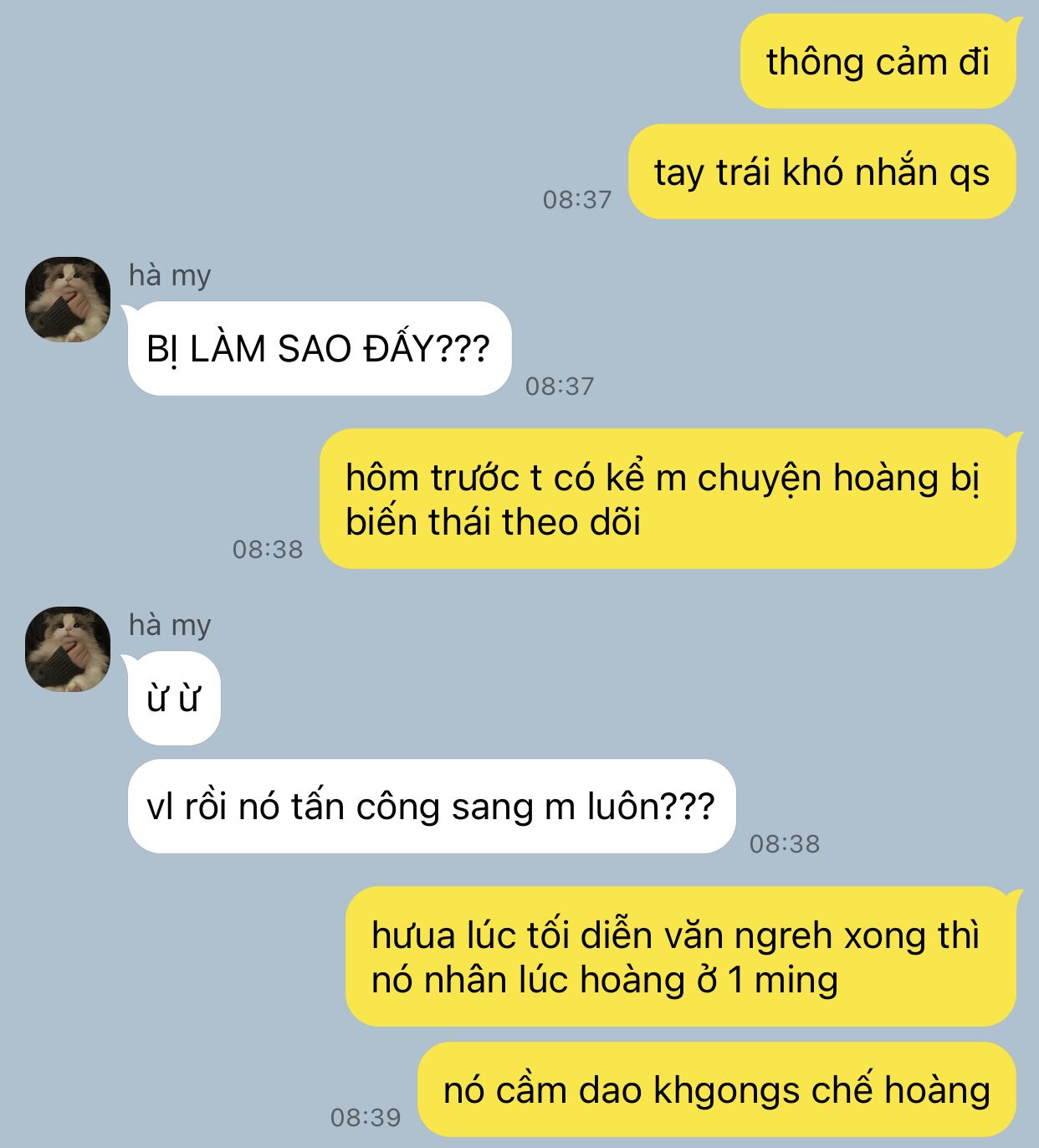Tap the 'ừ ừ' reply bubble
Viewport: 1039px width, 1148px height.
click(173, 698)
